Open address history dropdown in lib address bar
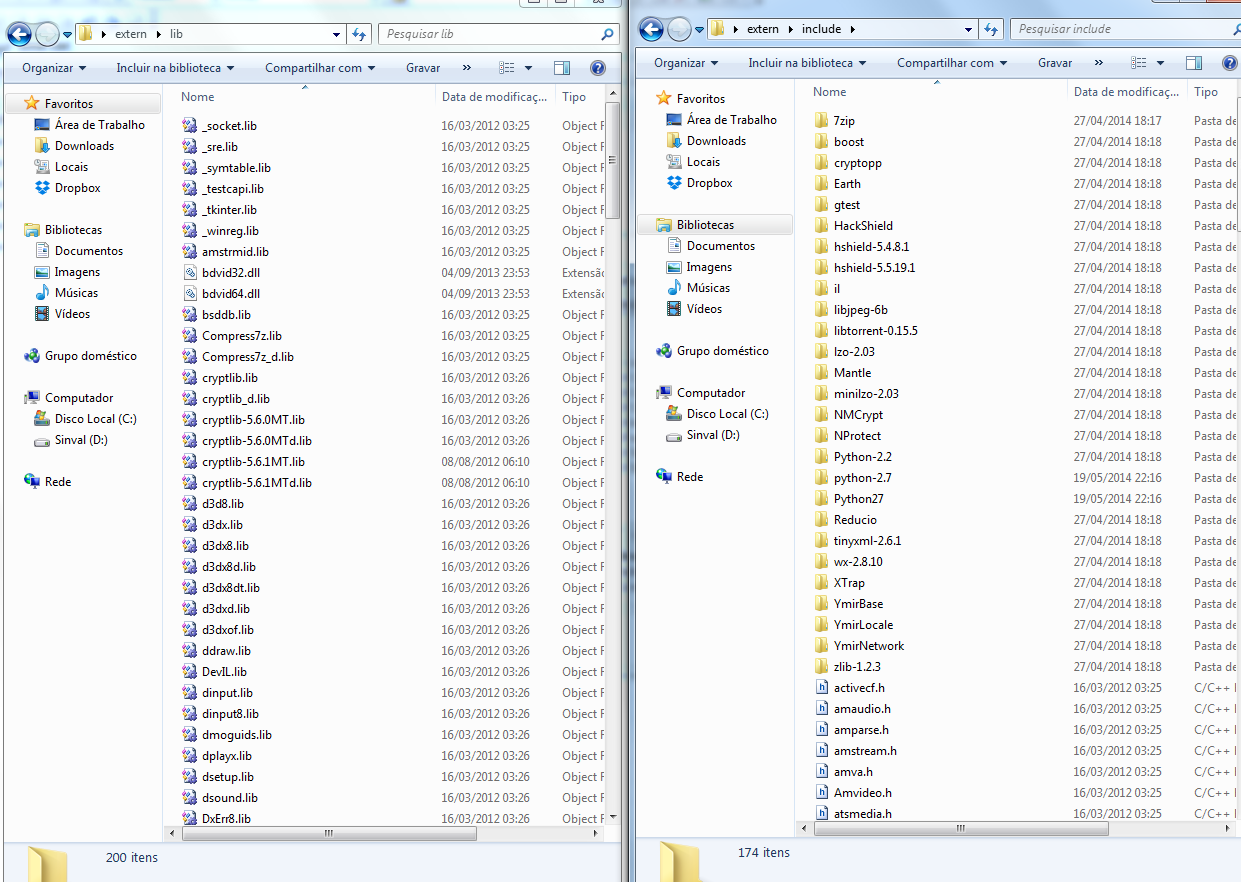This screenshot has width=1241, height=882. click(x=336, y=34)
